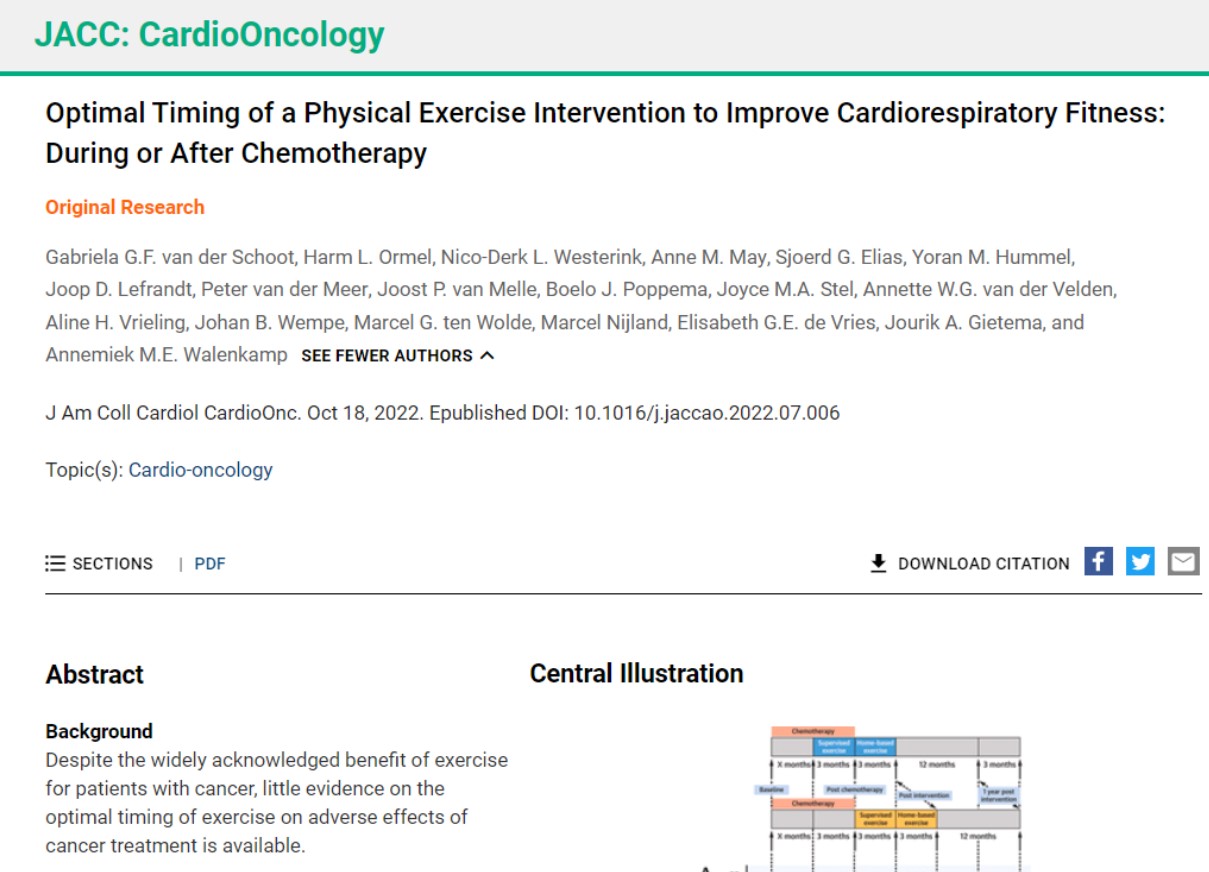Click the Download Citation button text
This screenshot has height=872, width=1209.
[983, 564]
